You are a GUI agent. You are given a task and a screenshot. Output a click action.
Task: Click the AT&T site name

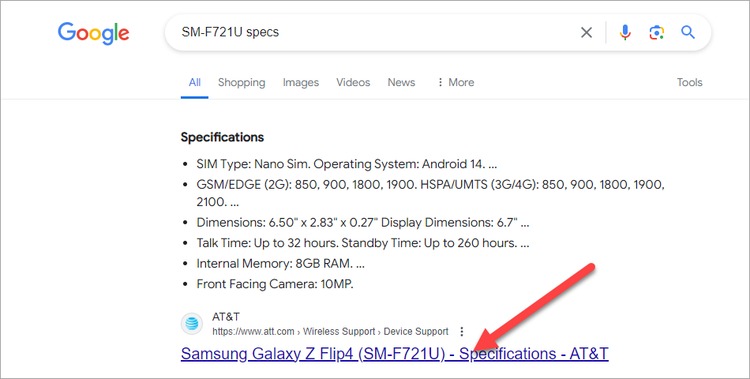(x=226, y=316)
